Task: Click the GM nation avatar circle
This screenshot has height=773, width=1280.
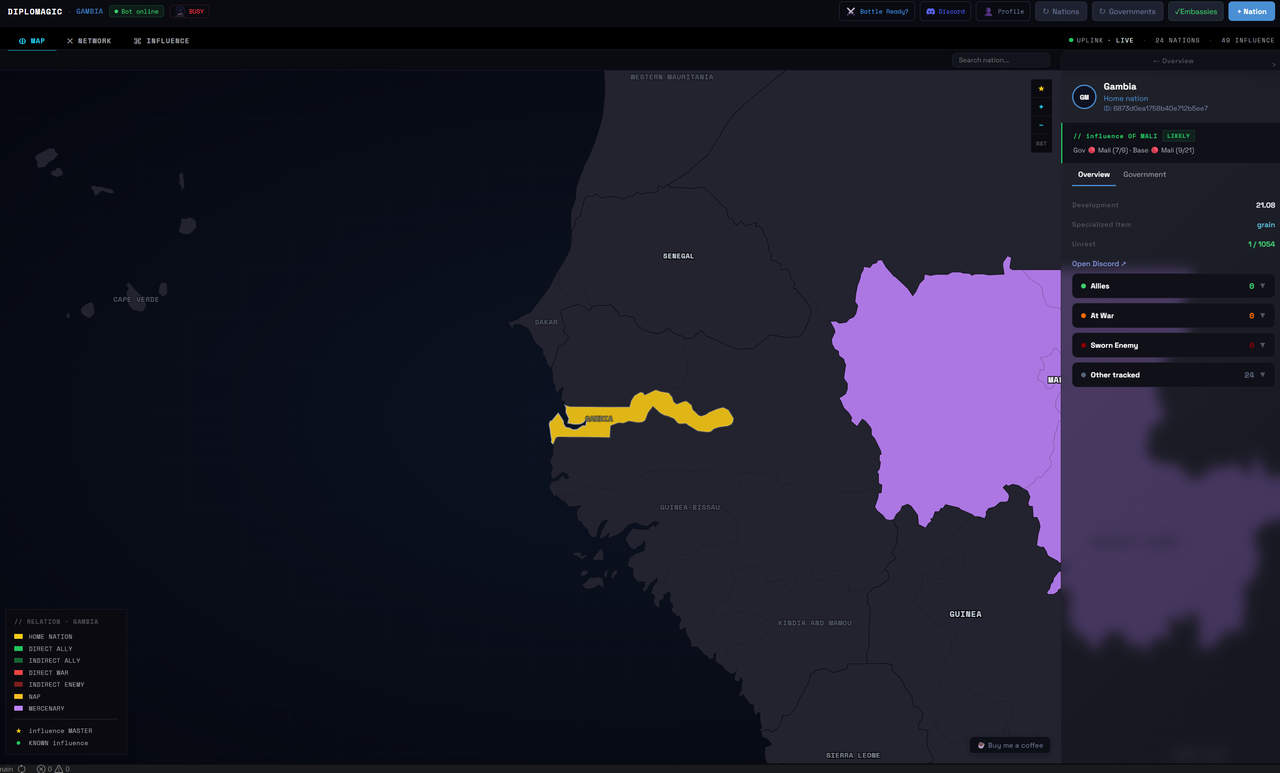Action: (1084, 97)
